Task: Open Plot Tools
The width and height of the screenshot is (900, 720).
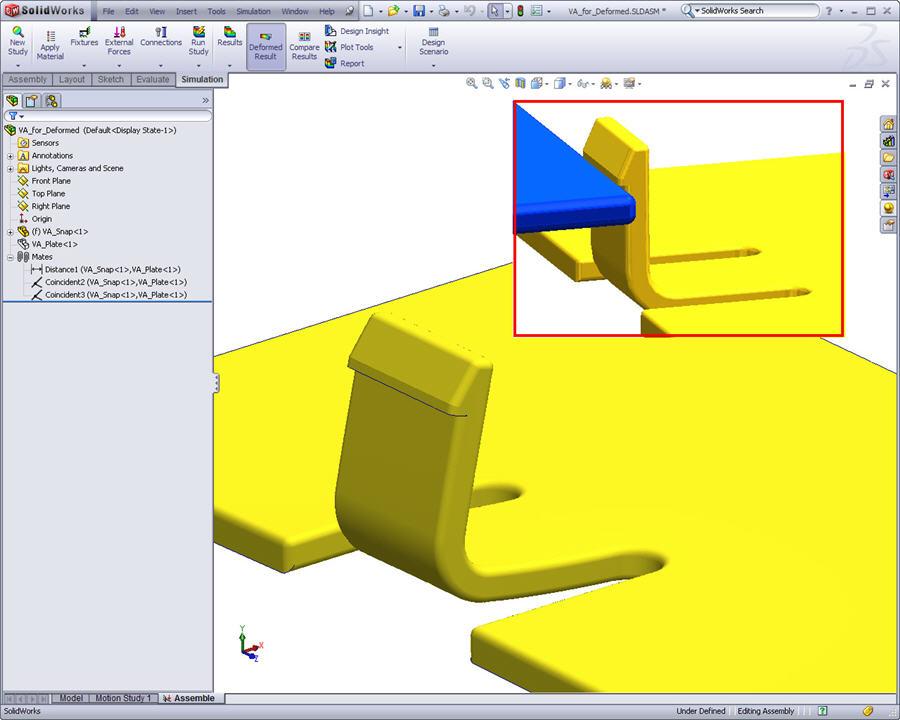Action: click(350, 47)
